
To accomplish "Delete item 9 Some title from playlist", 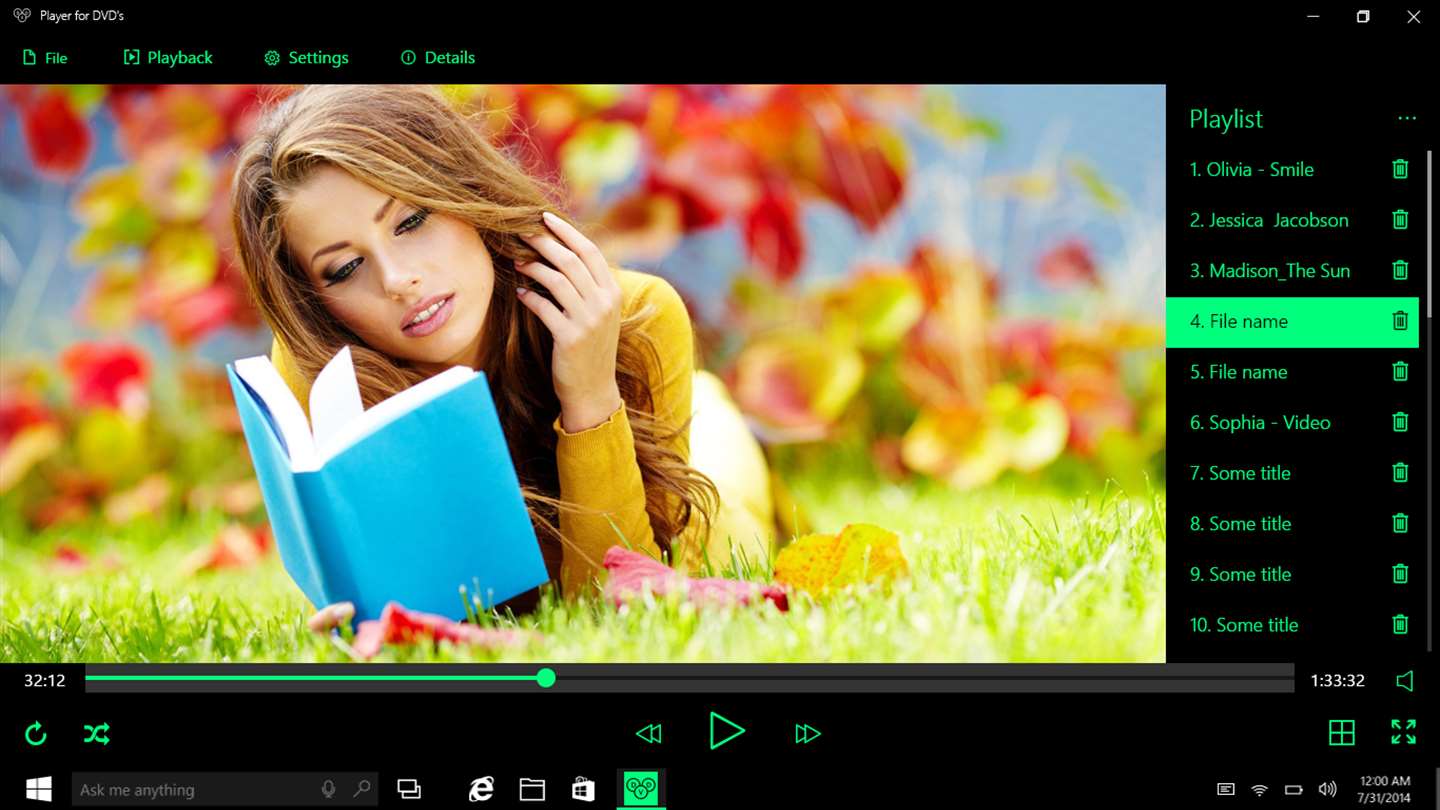I will click(x=1400, y=574).
